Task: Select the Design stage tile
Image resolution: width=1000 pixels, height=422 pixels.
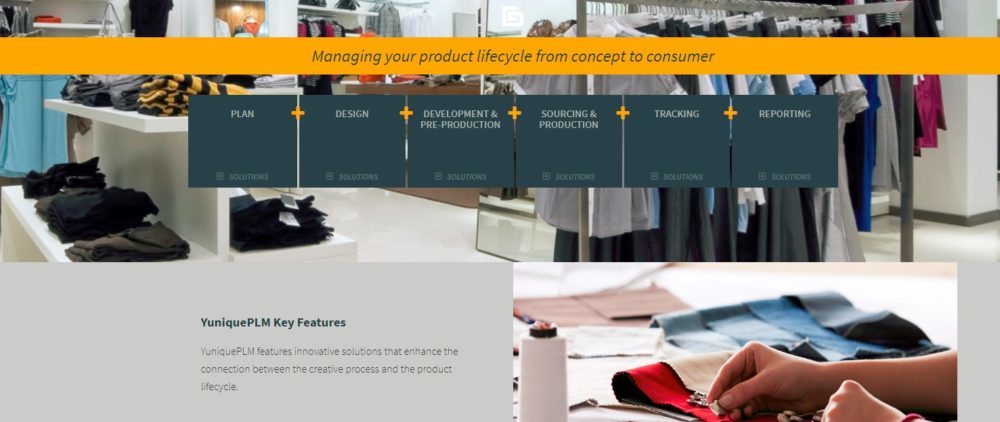Action: click(x=352, y=141)
